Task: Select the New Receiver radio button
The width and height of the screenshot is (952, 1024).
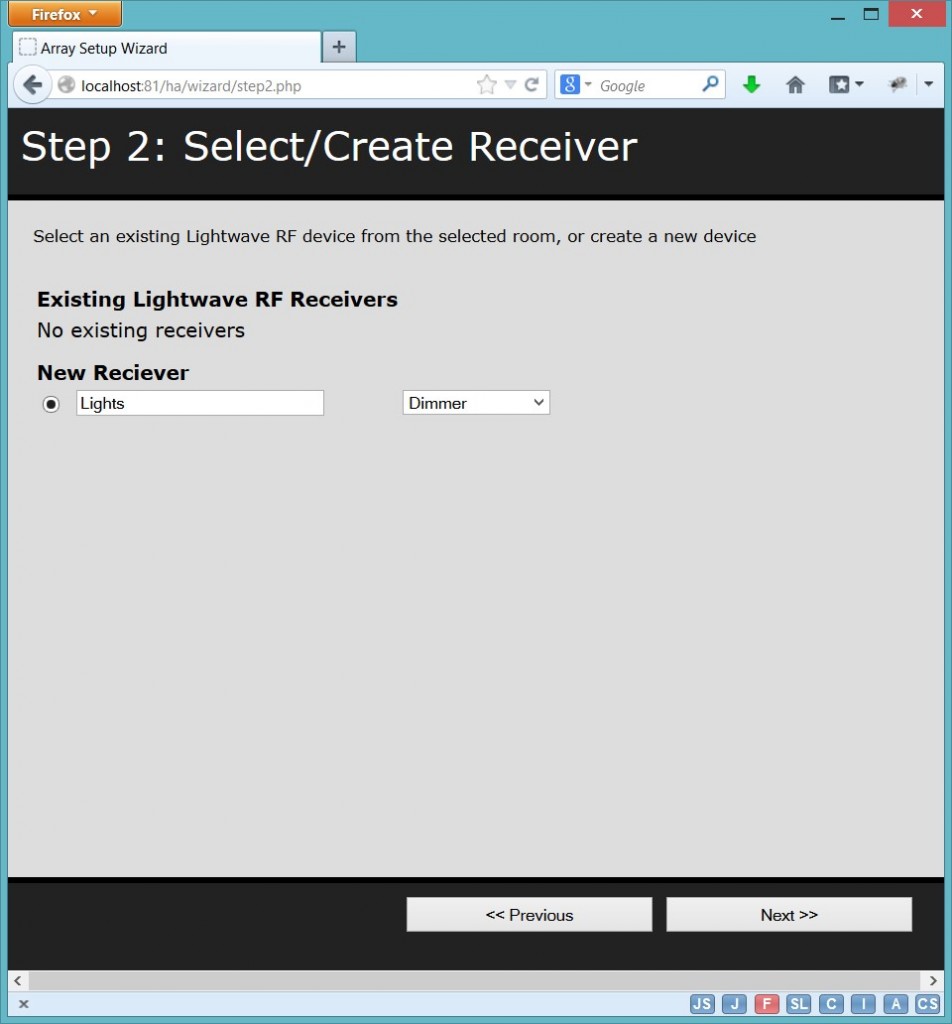Action: [x=51, y=404]
